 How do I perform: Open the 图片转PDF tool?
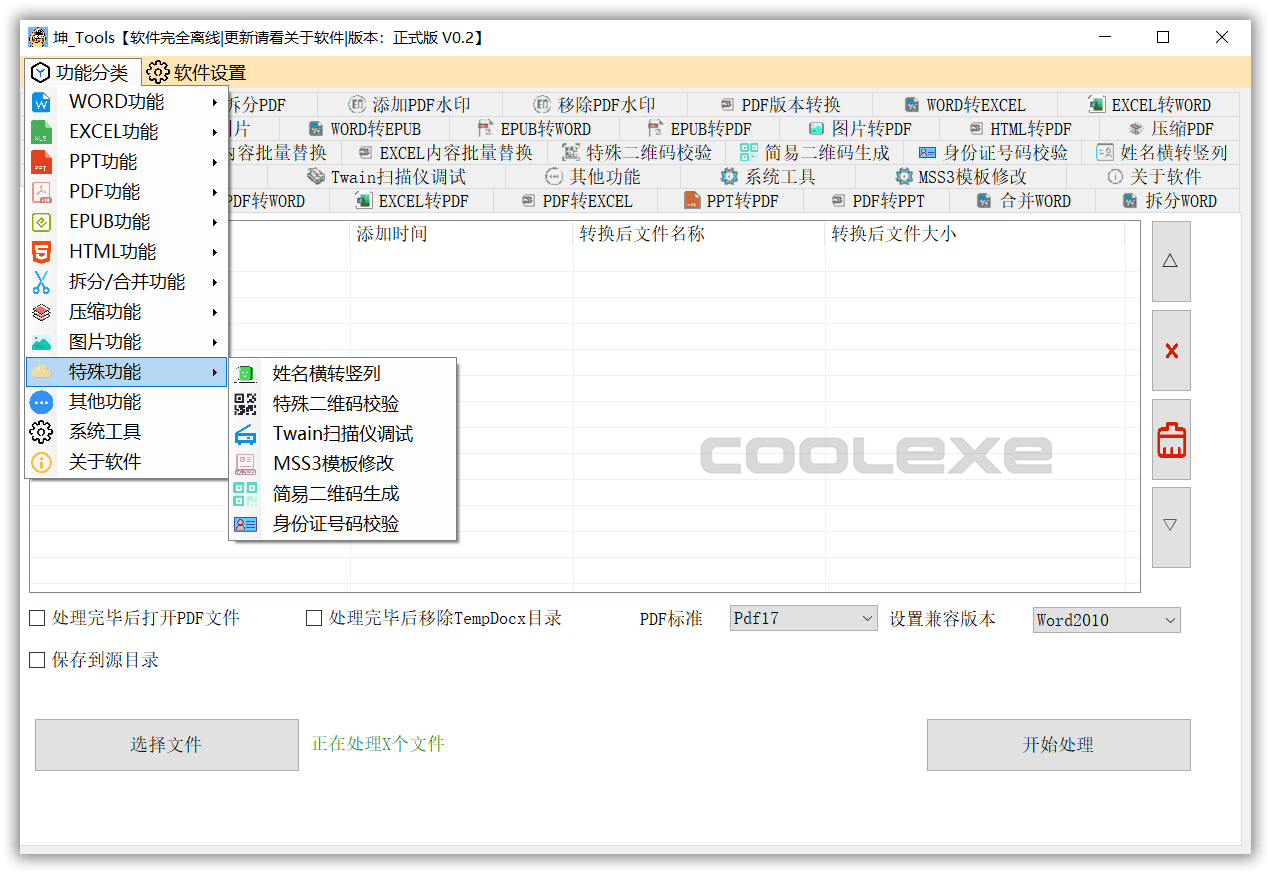point(864,128)
